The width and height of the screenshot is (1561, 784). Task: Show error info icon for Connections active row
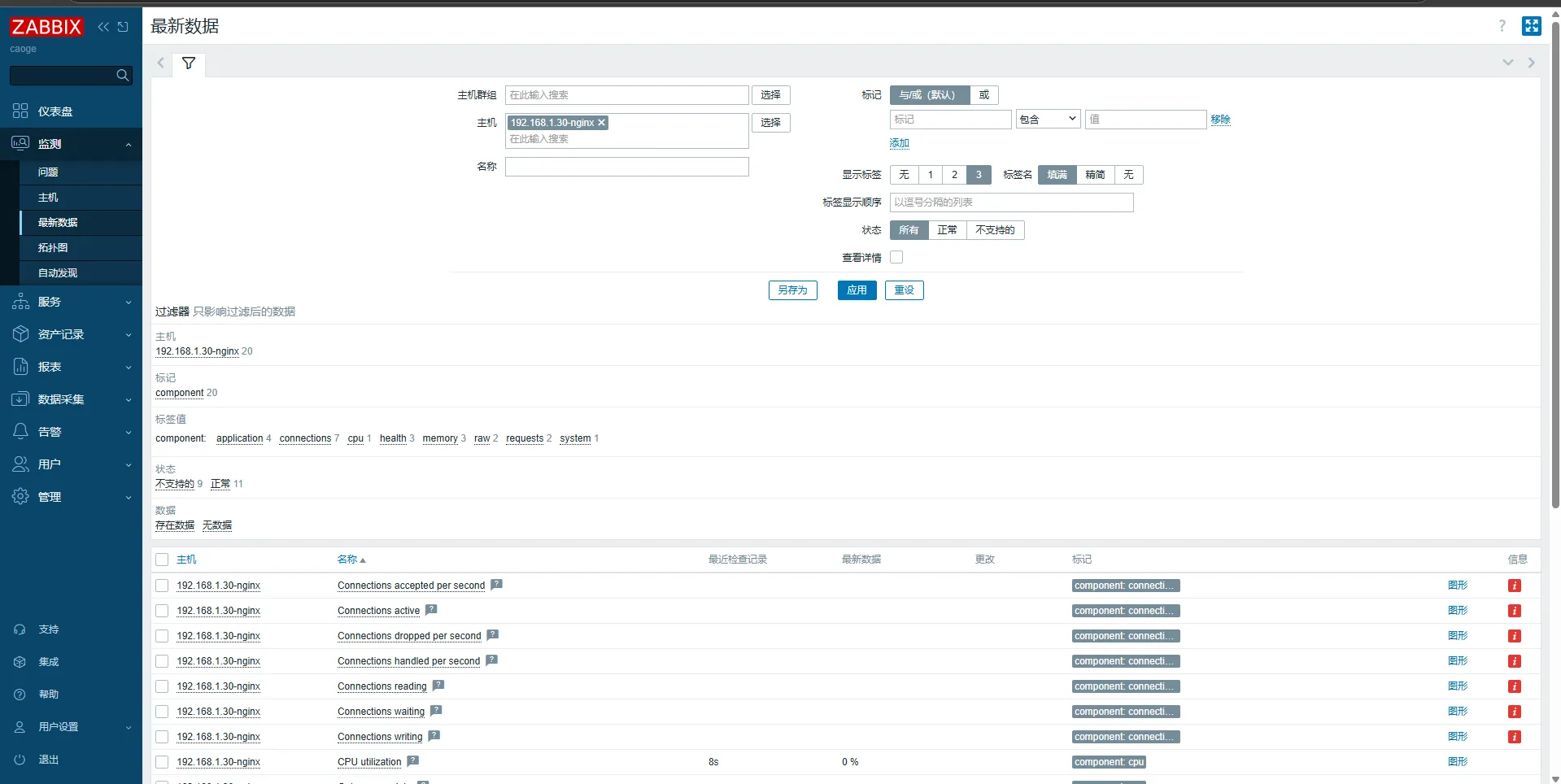click(1515, 611)
